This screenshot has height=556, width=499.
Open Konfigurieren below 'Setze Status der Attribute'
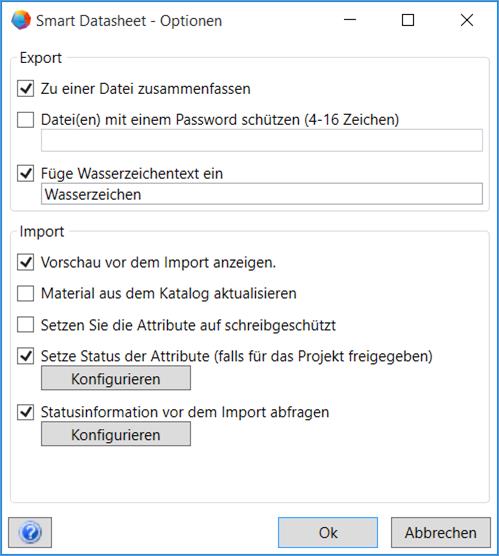coord(116,378)
